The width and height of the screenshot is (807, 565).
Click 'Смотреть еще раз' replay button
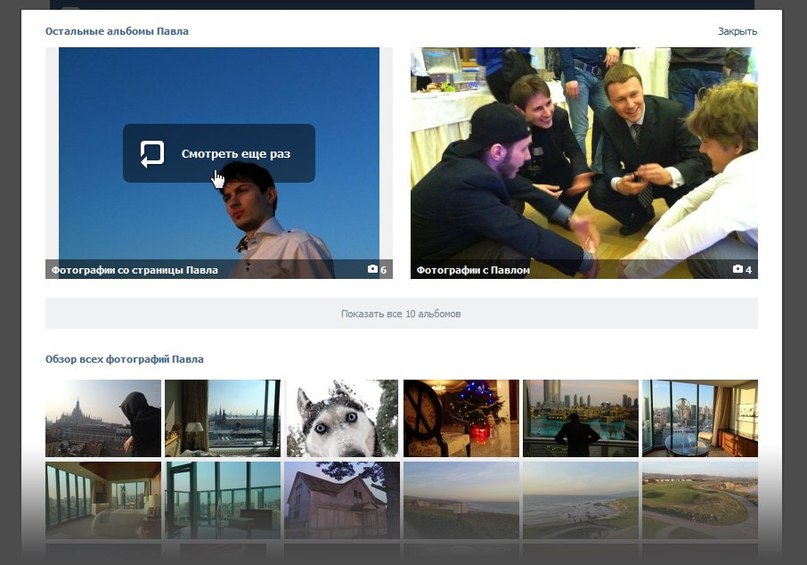click(x=219, y=153)
